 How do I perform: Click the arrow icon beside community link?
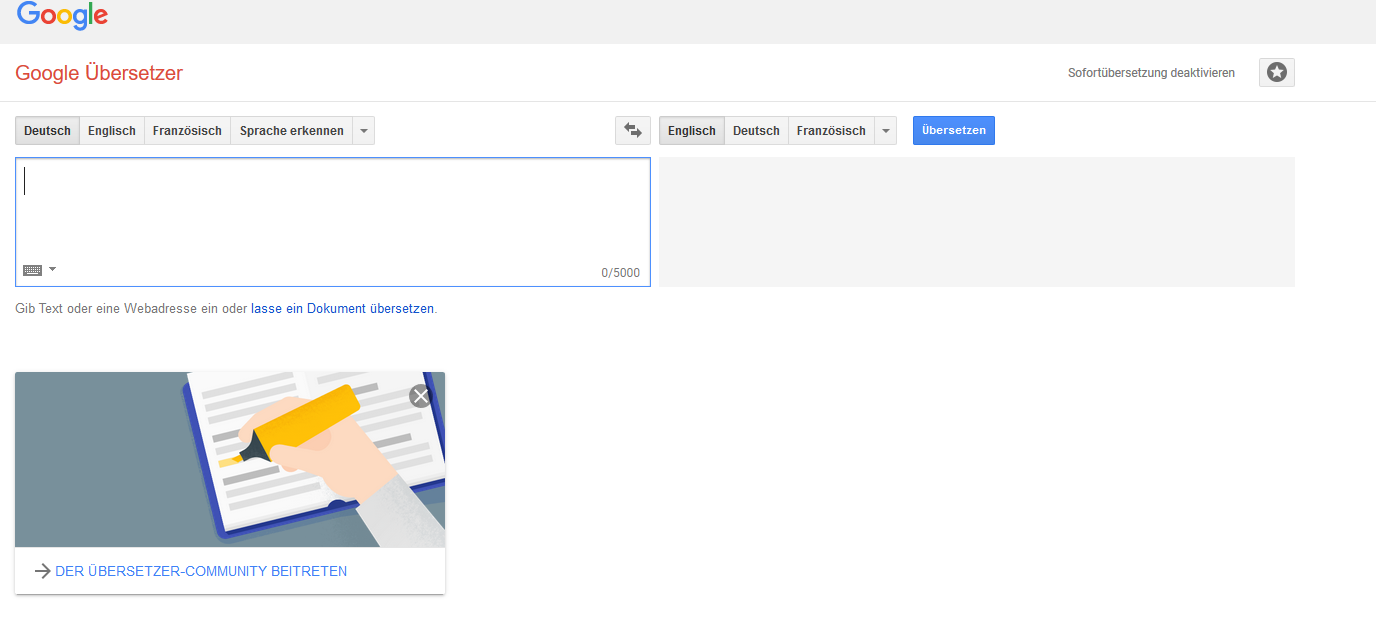42,572
